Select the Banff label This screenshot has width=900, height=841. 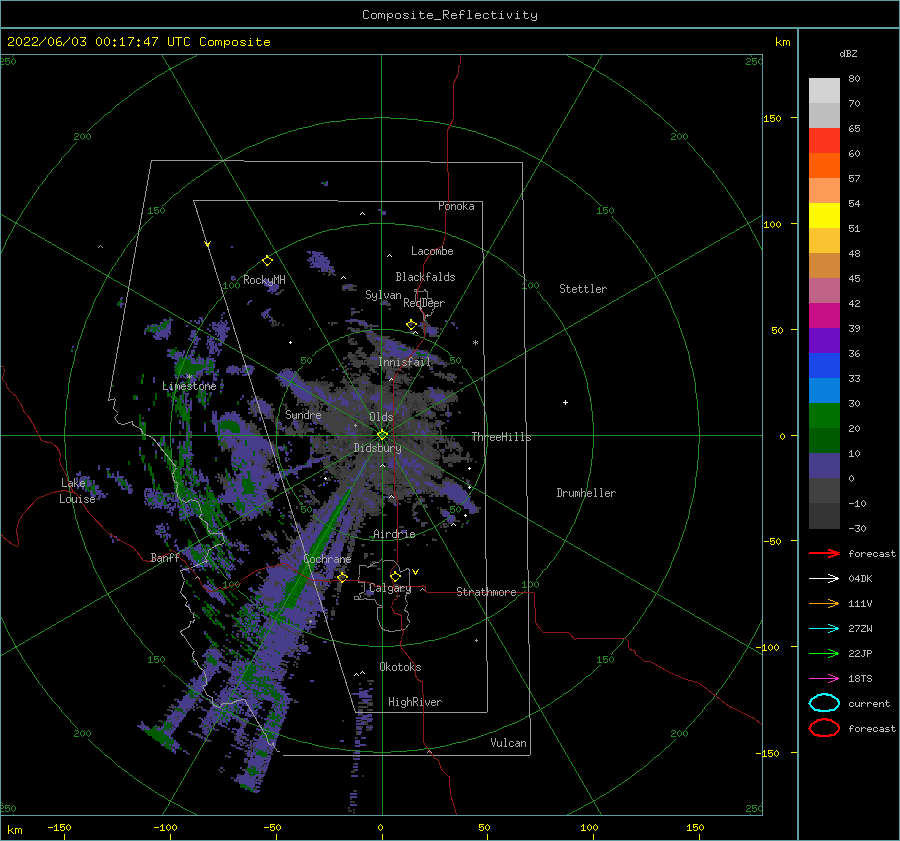[x=165, y=558]
